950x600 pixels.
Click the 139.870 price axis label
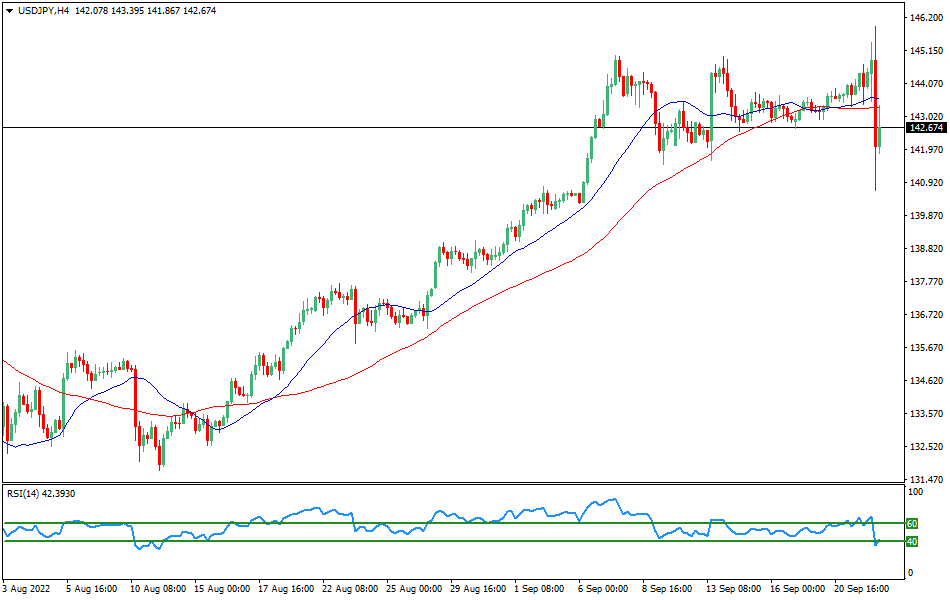click(x=925, y=216)
